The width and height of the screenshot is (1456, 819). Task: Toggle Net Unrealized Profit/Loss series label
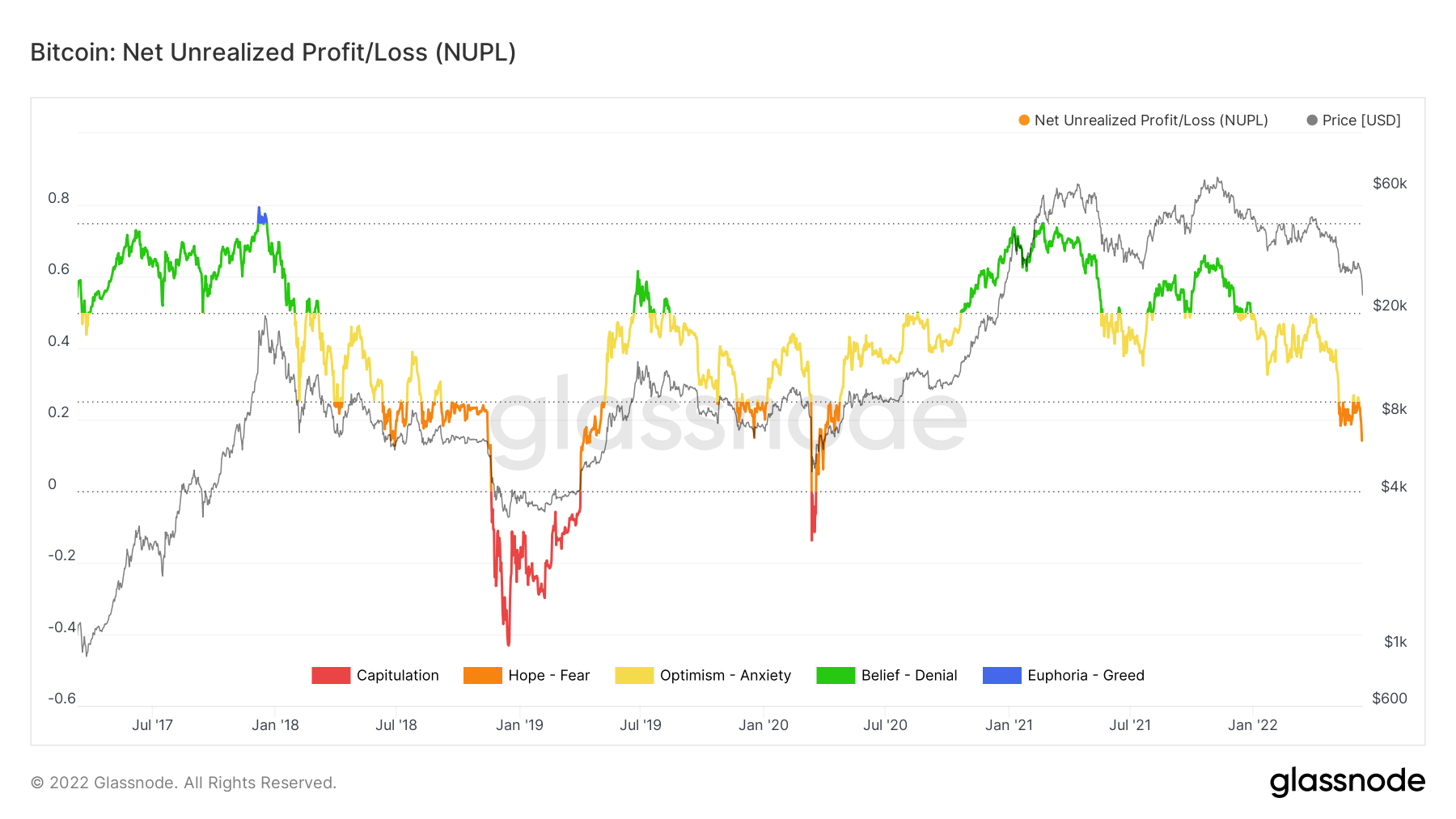click(x=1150, y=120)
